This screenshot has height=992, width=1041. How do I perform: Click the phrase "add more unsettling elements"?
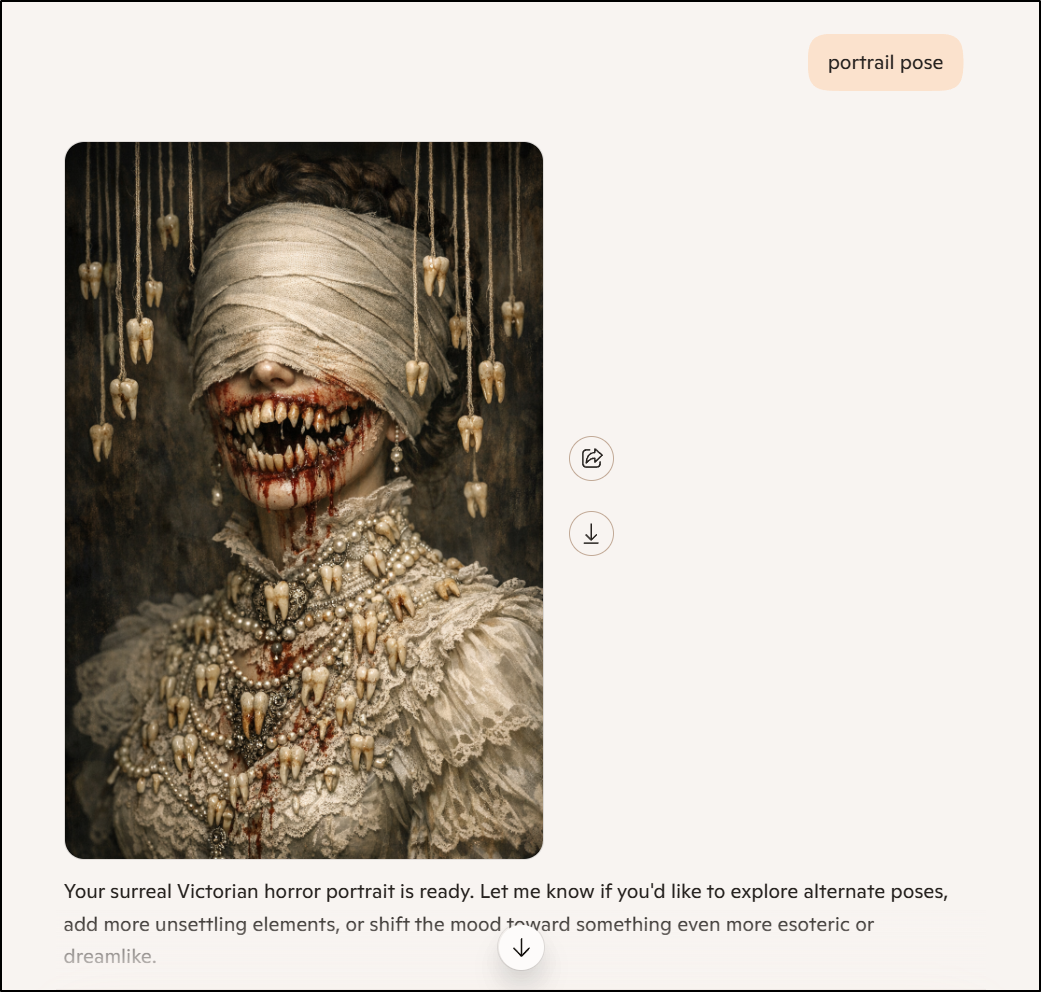[200, 924]
